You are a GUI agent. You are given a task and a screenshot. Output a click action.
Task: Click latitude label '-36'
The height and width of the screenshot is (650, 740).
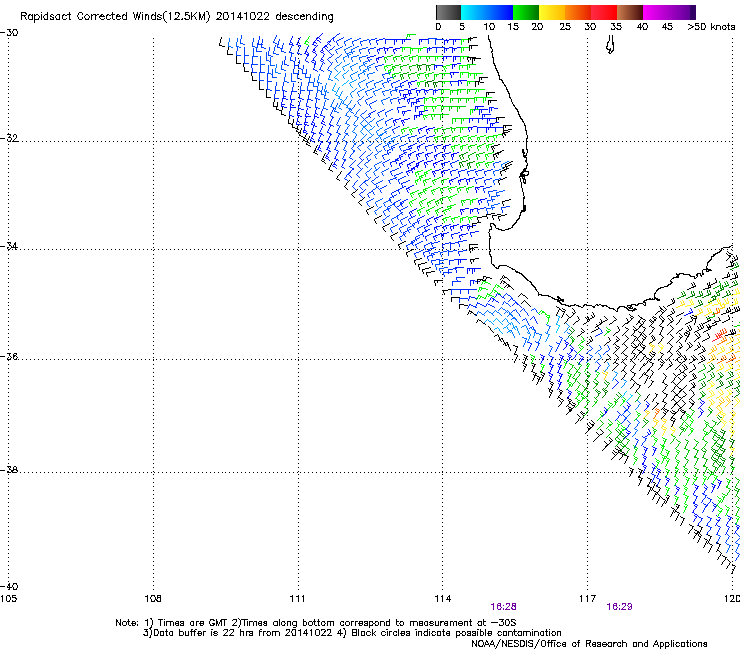9,356
